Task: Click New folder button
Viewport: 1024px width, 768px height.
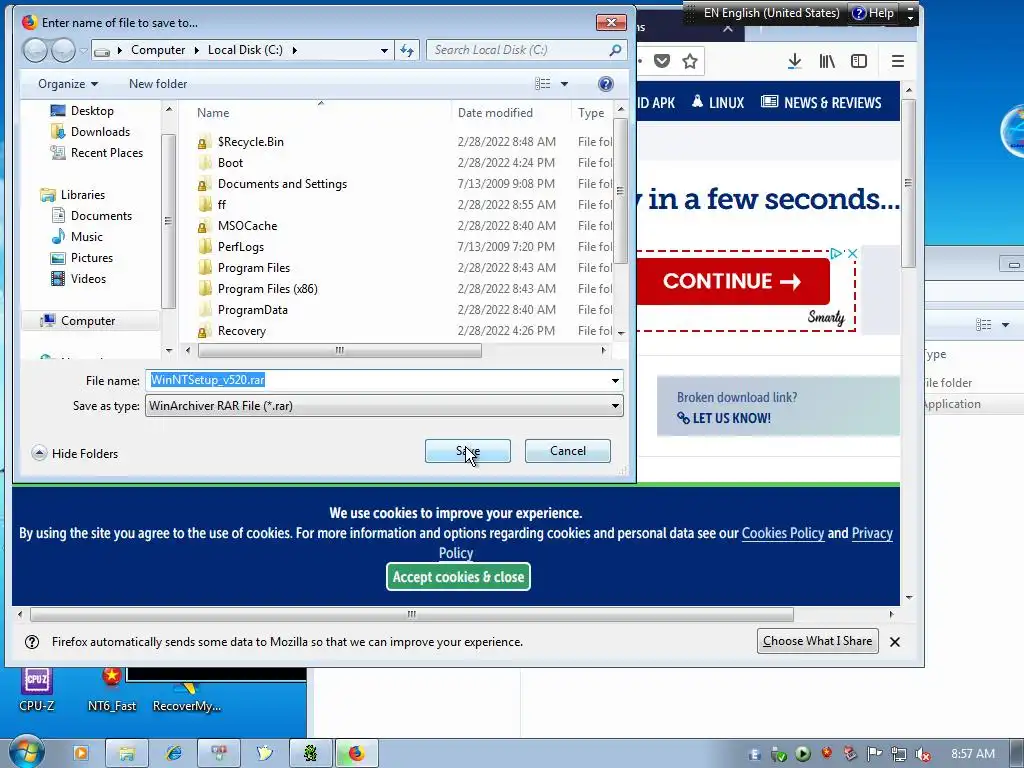Action: point(158,84)
